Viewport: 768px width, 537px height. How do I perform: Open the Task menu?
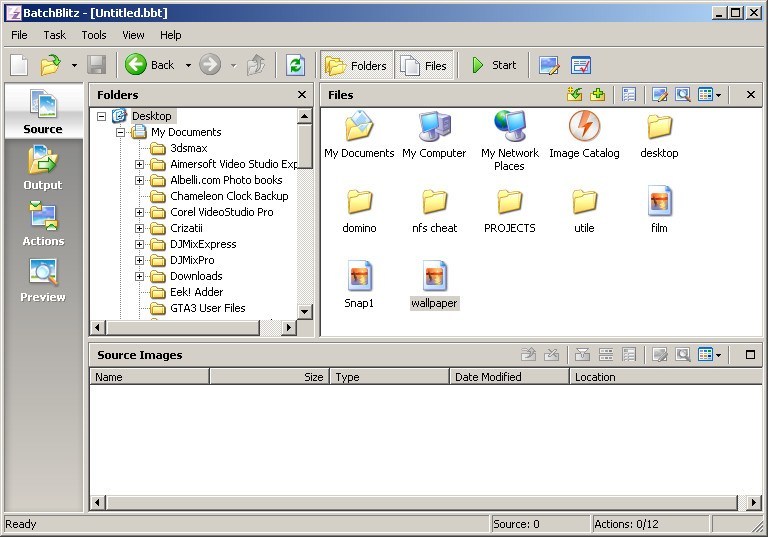pyautogui.click(x=54, y=35)
